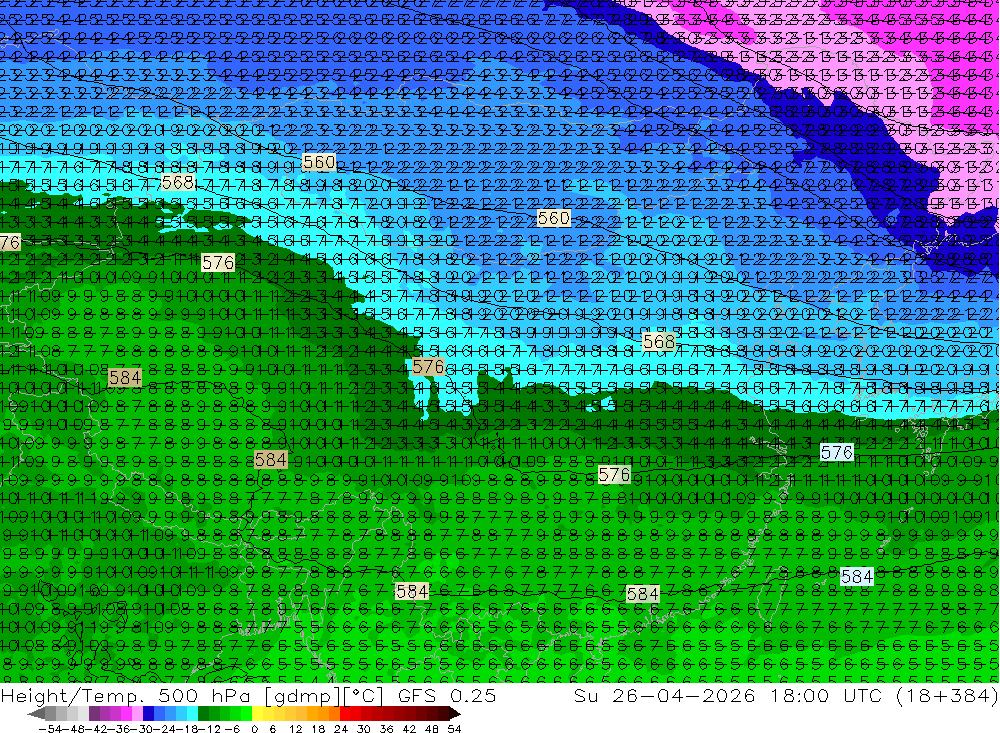Click the pale-blue '584' contour label
Viewport: 1000px width, 733px height.
pos(856,577)
